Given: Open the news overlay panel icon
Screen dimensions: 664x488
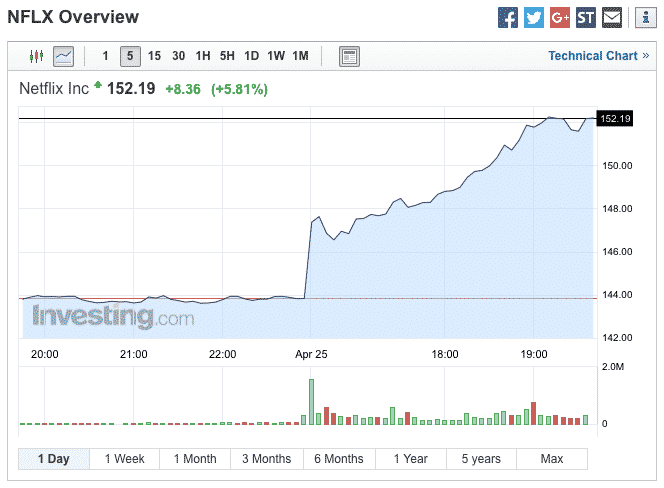Looking at the screenshot, I should pyautogui.click(x=349, y=56).
